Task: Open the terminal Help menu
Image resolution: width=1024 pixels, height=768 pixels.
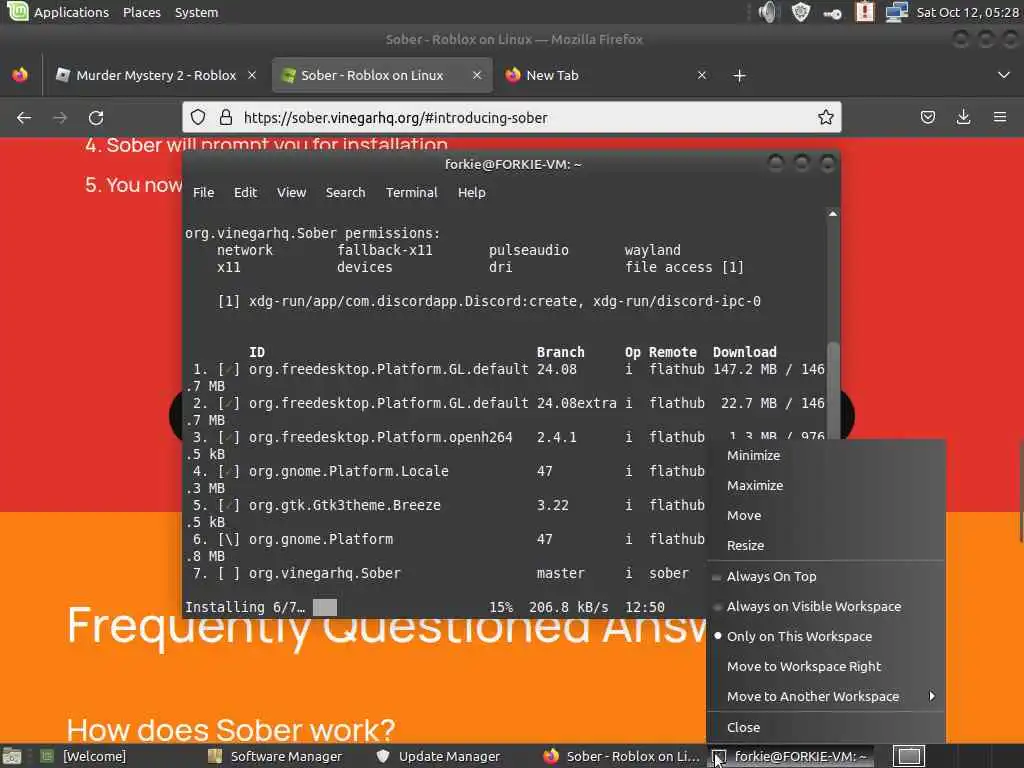Action: click(472, 193)
